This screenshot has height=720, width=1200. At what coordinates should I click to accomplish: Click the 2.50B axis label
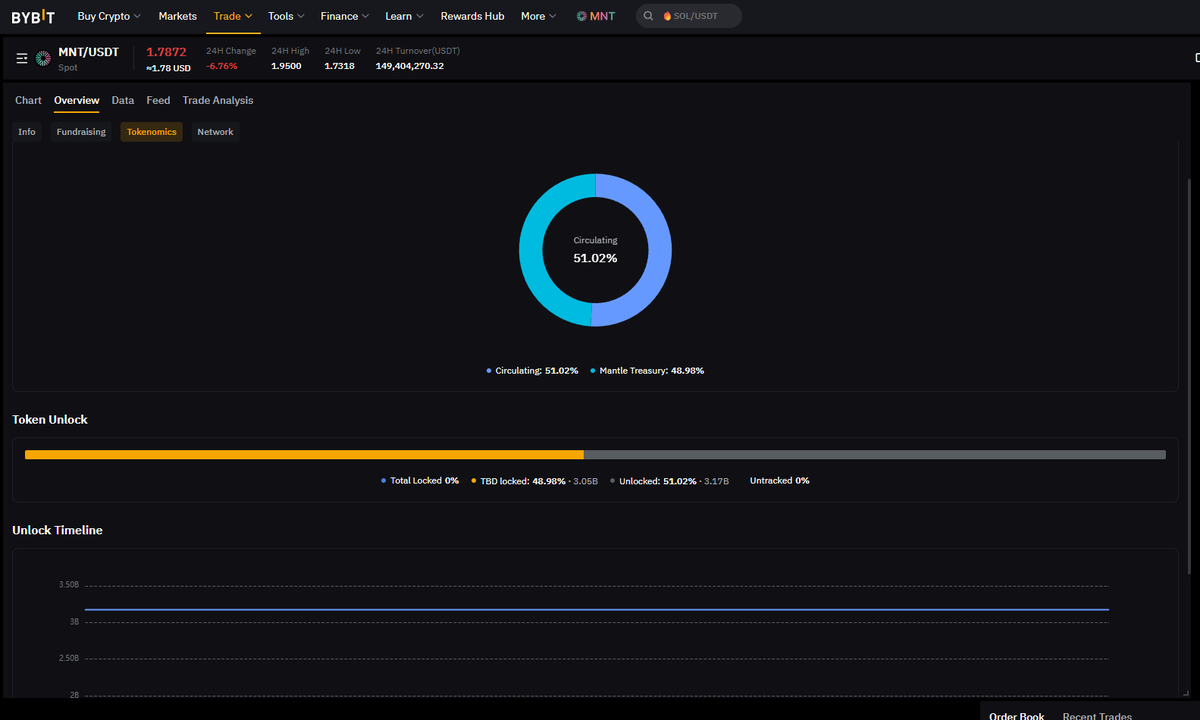69,658
